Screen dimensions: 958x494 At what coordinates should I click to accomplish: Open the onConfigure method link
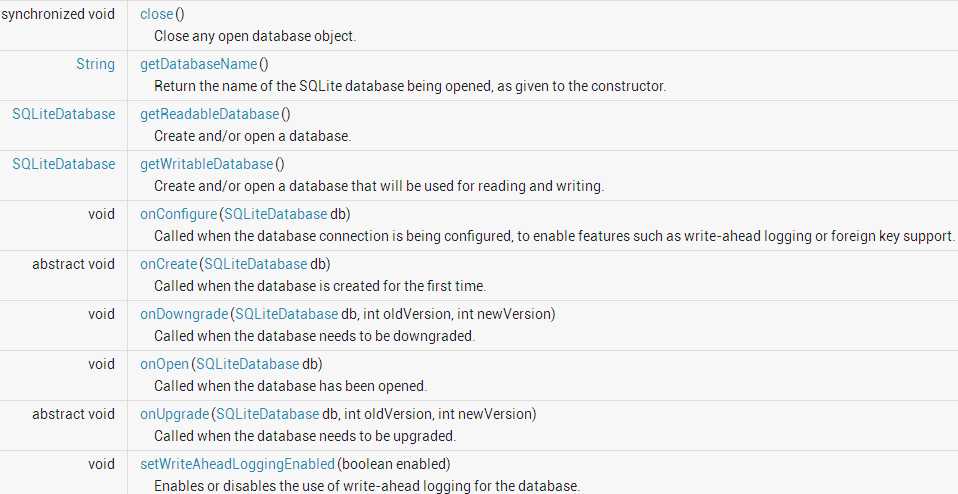[178, 214]
